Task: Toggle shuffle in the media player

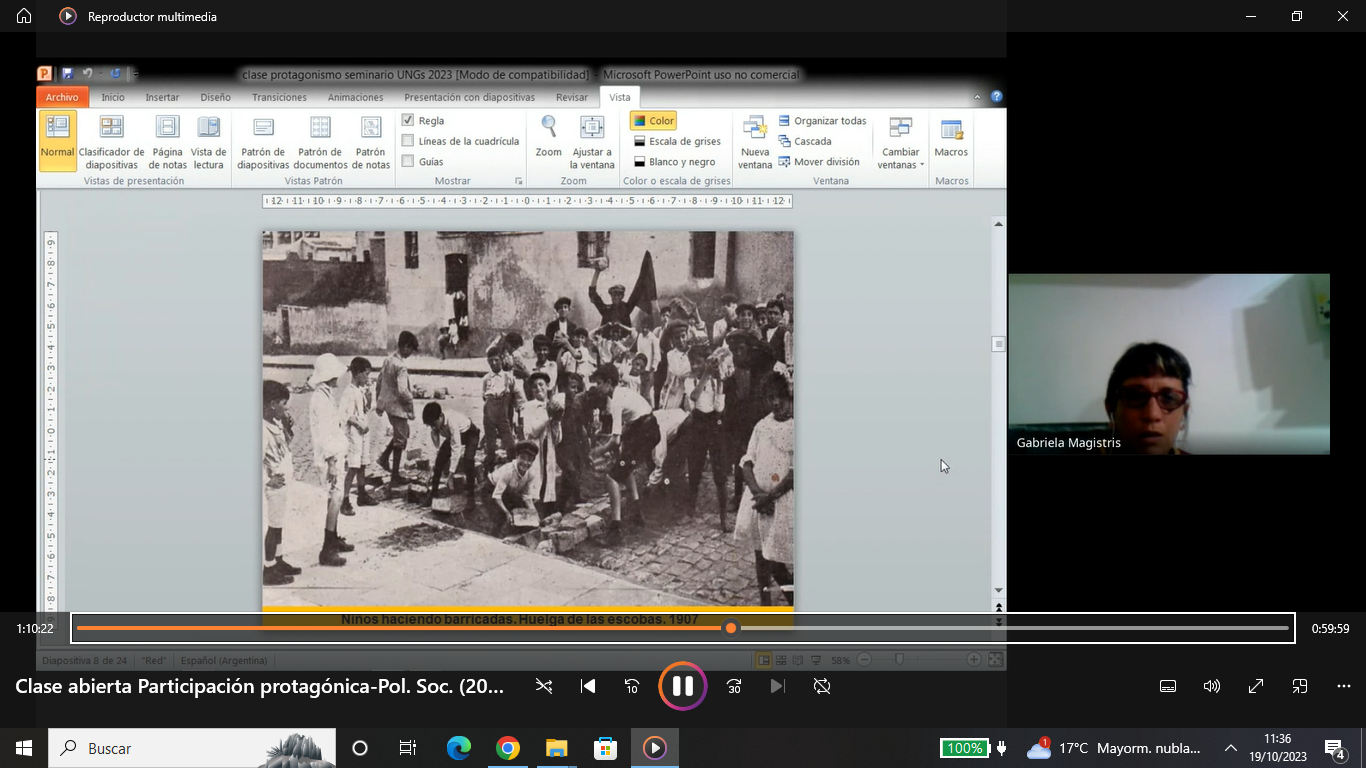Action: tap(543, 686)
